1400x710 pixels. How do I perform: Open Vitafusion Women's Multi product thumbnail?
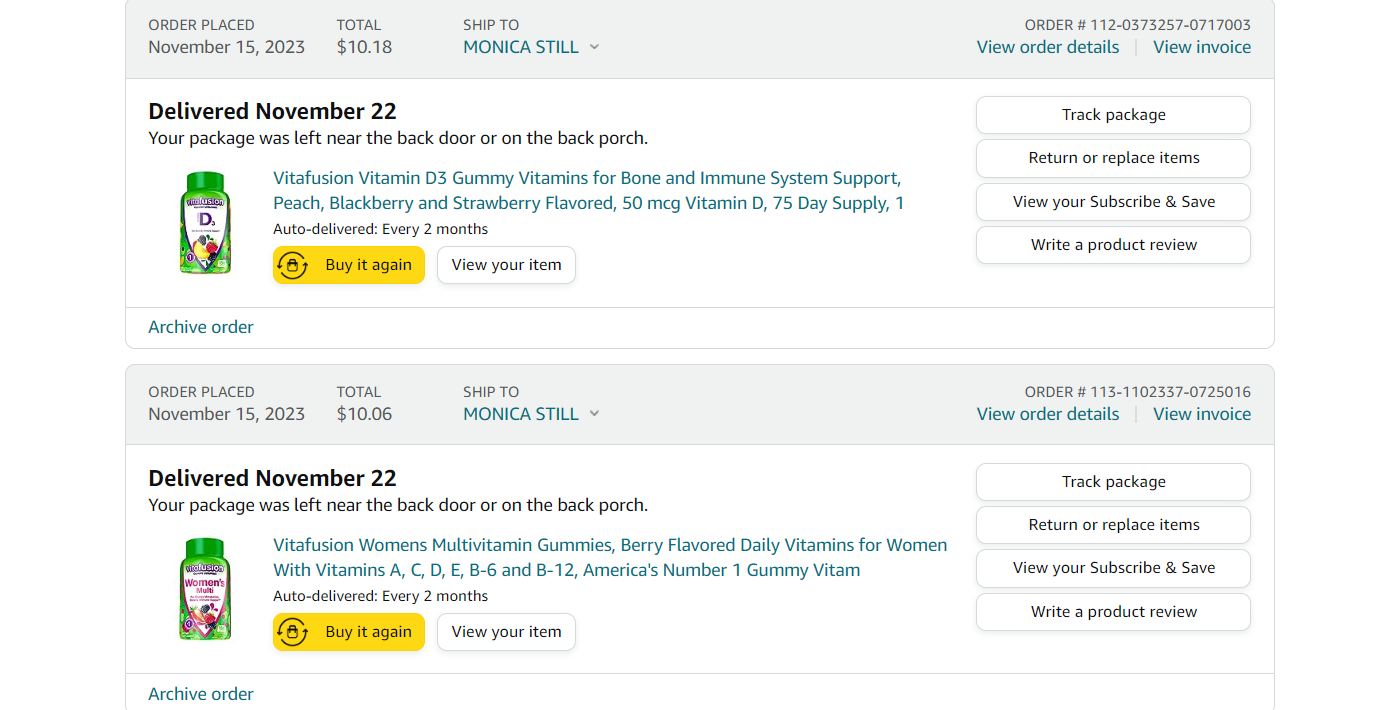pyautogui.click(x=204, y=590)
